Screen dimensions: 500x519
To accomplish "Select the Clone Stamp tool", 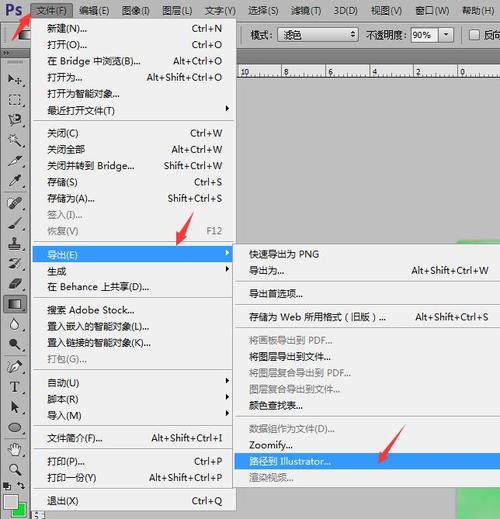I will click(14, 243).
